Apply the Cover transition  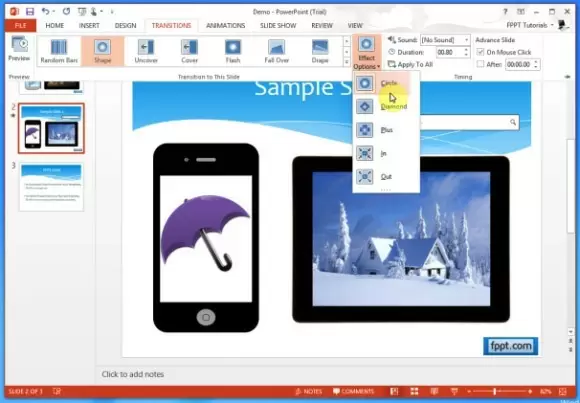[x=189, y=51]
